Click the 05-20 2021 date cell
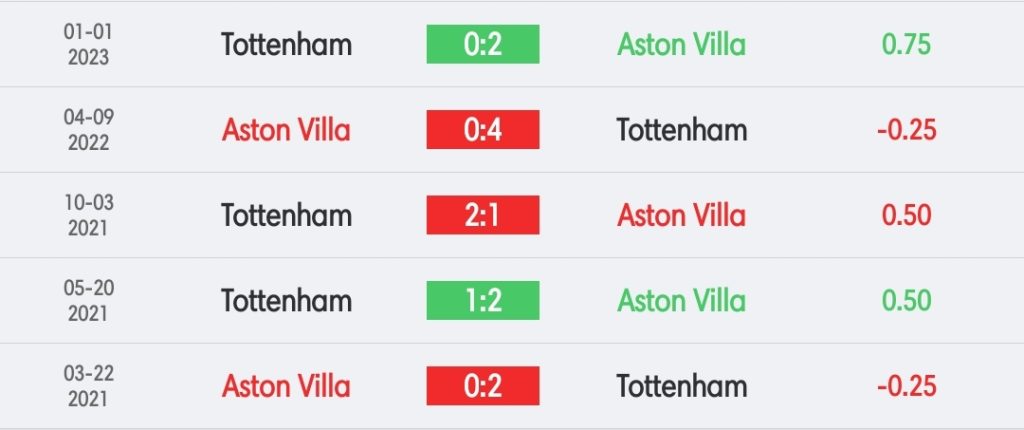The height and width of the screenshot is (430, 1024). click(89, 300)
